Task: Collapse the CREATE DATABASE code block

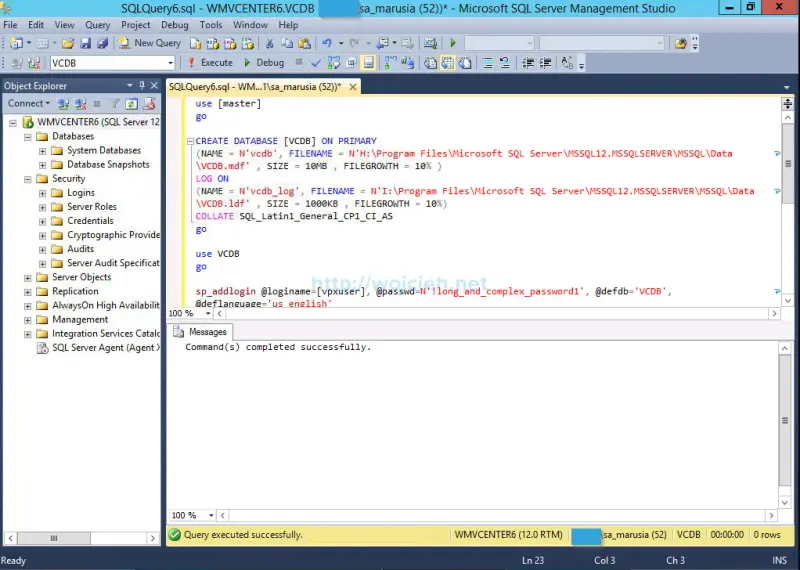Action: [x=190, y=141]
